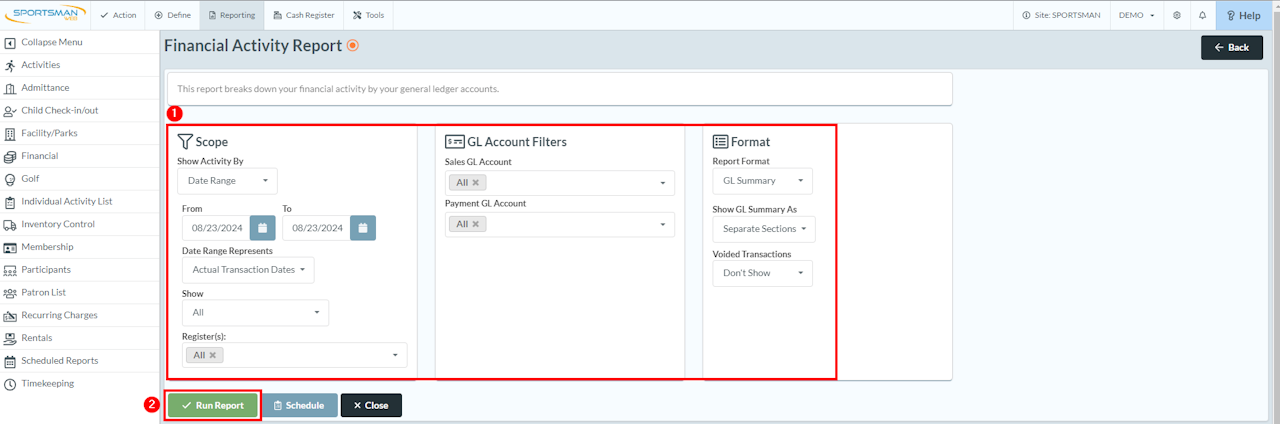Click the notifications bell icon

click(x=1202, y=15)
